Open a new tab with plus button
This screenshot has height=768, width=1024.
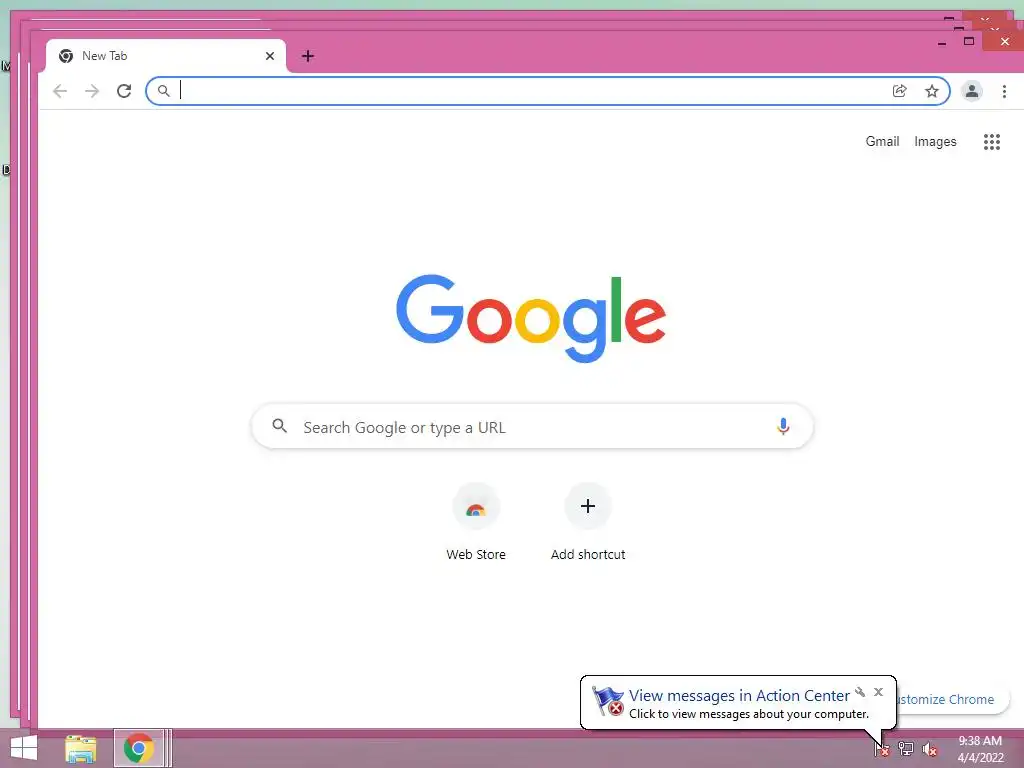[x=308, y=56]
